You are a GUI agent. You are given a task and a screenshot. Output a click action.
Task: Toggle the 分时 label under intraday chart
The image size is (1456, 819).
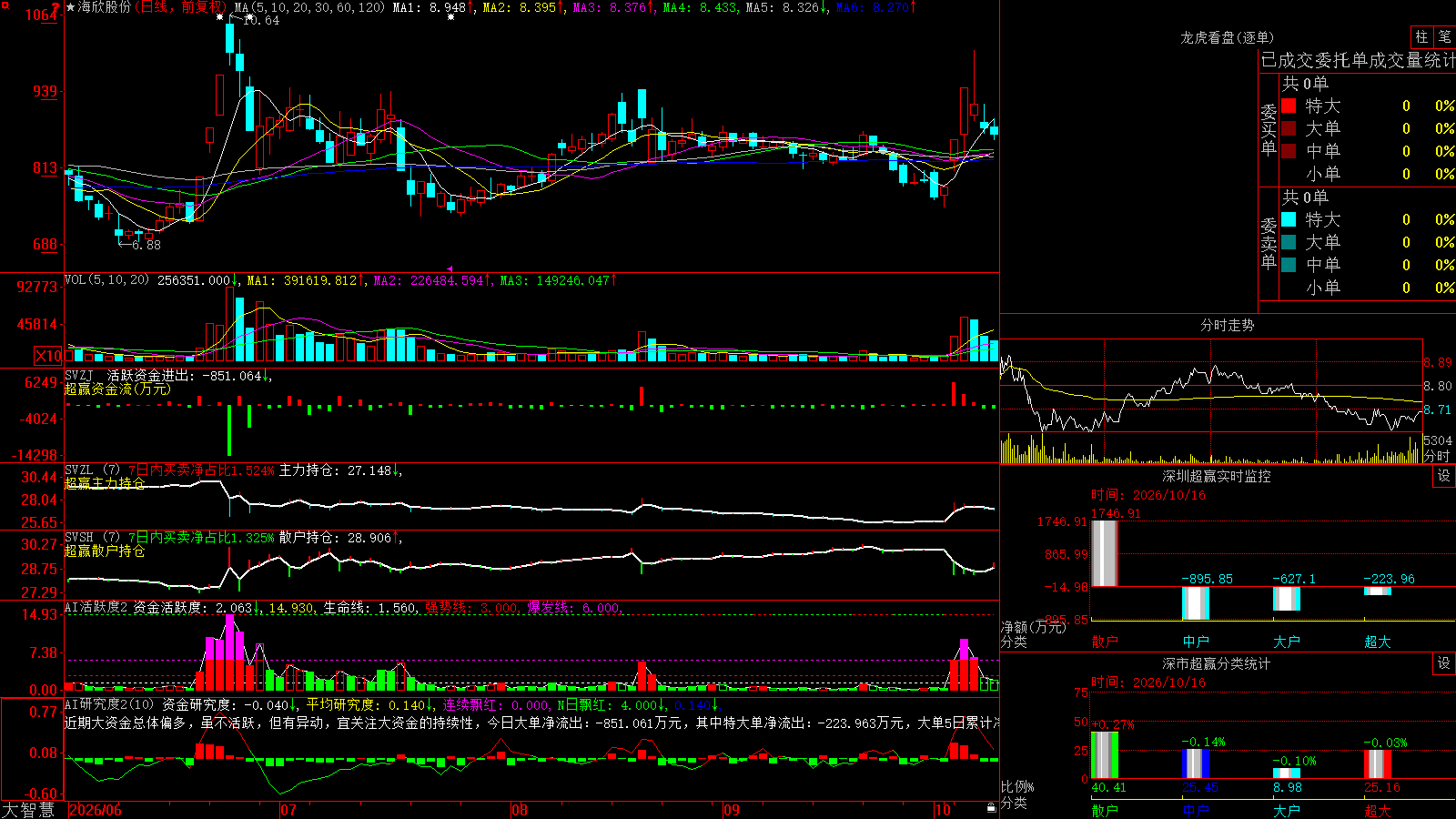[1437, 456]
